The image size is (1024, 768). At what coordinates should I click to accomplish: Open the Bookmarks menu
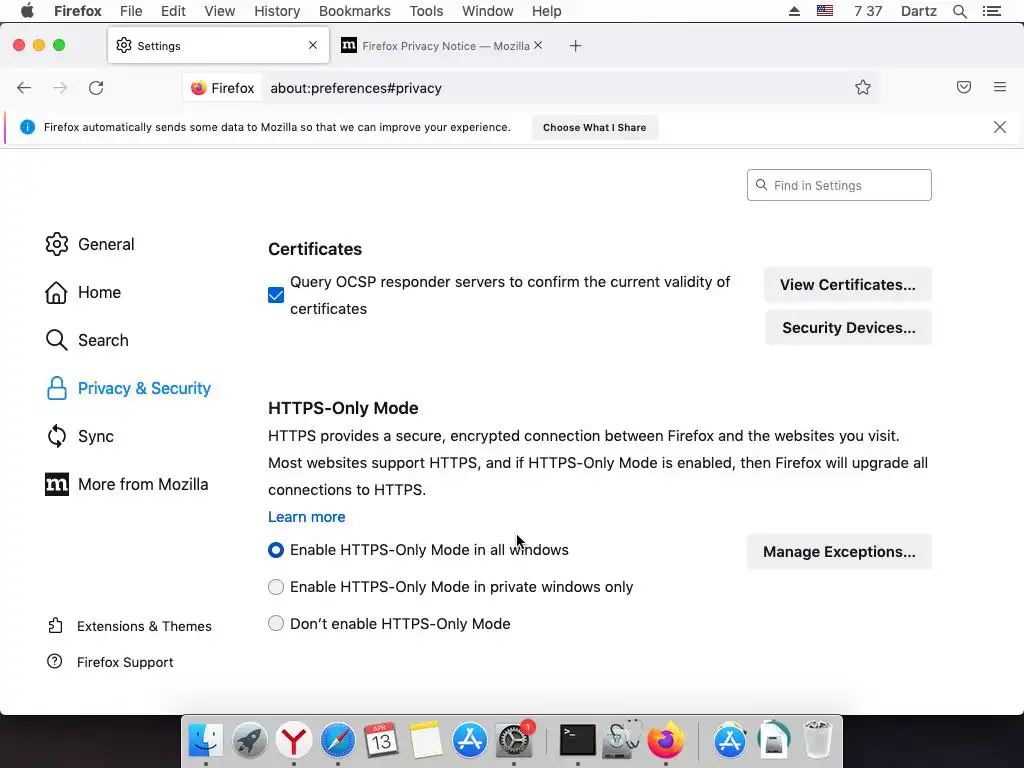(x=355, y=11)
